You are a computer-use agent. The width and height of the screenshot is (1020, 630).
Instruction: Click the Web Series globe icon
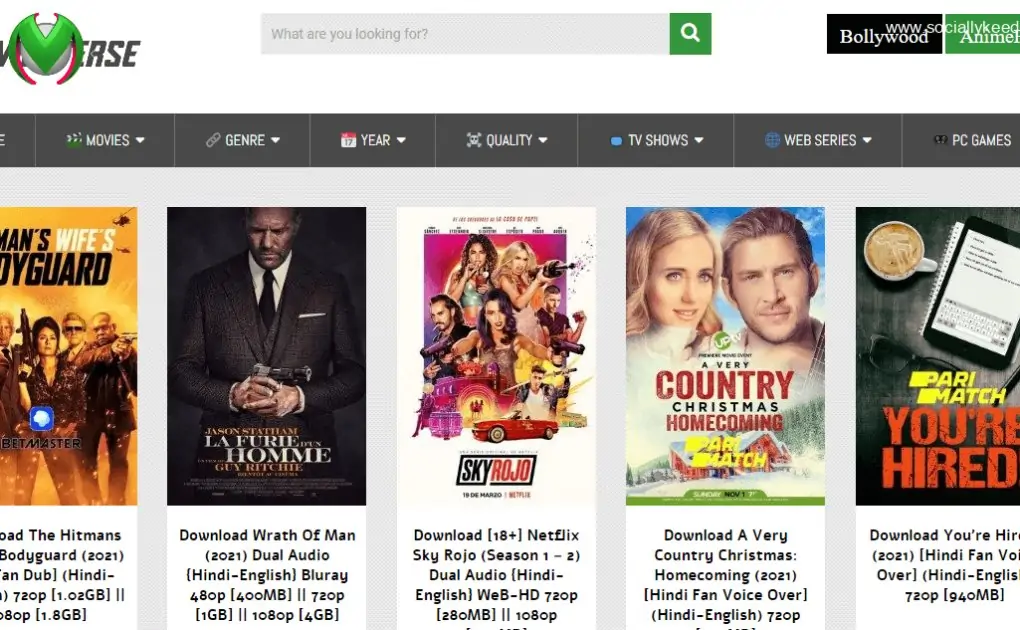pyautogui.click(x=772, y=140)
